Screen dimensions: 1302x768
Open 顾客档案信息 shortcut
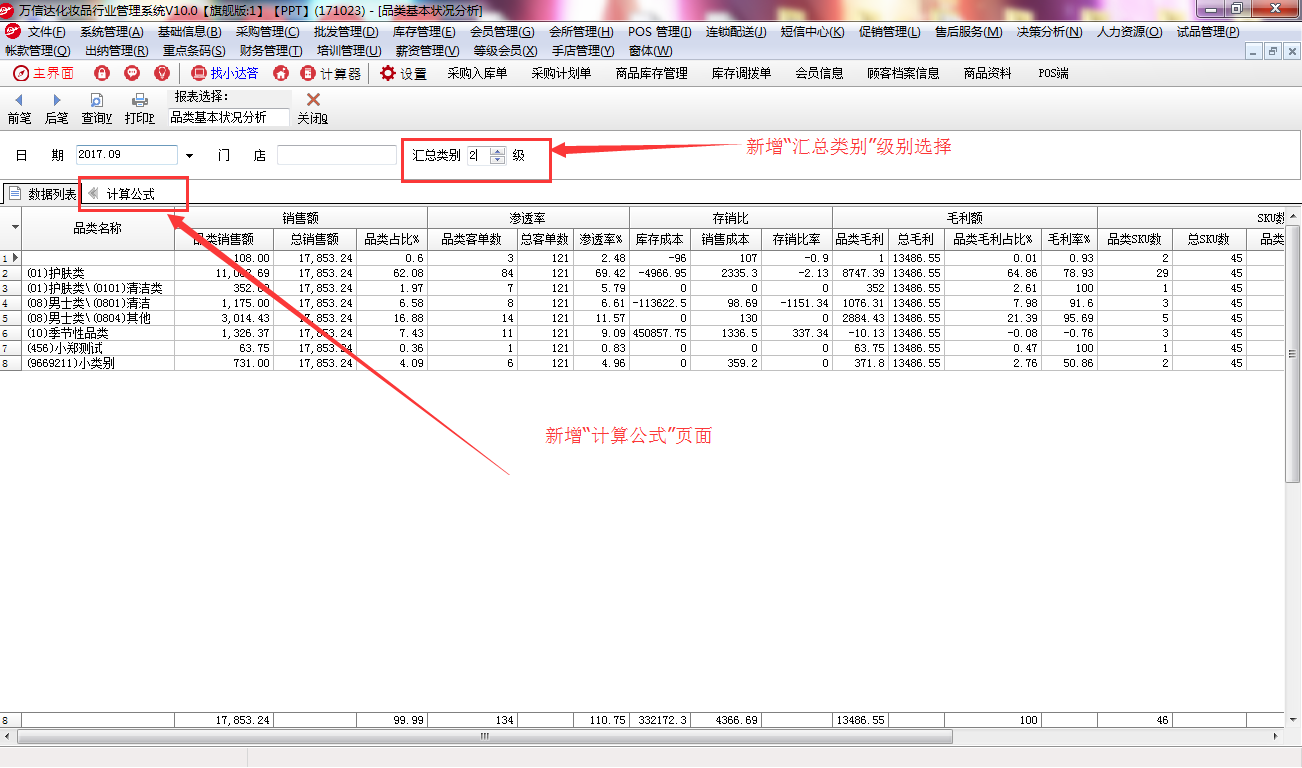point(903,73)
